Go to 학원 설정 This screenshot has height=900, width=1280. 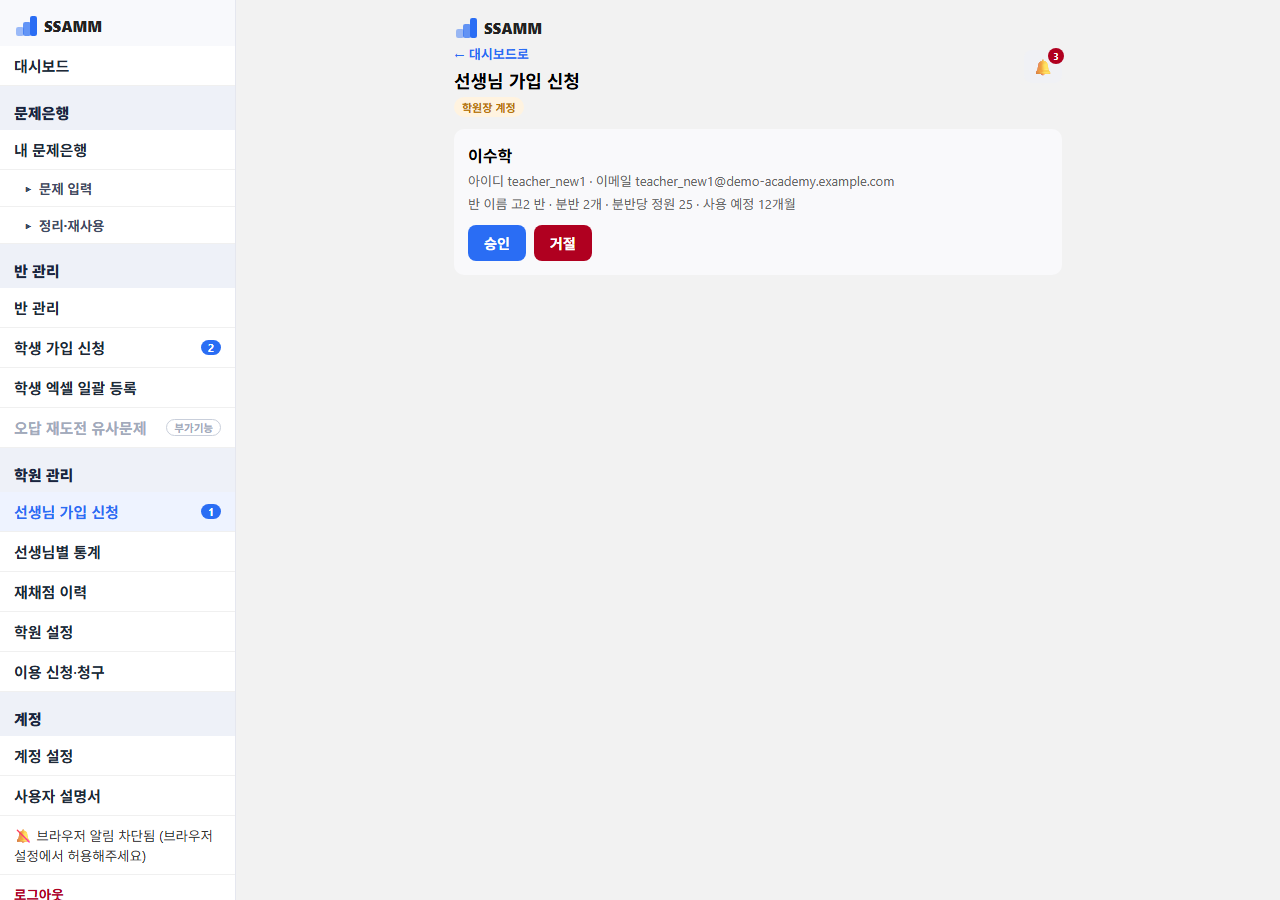117,632
